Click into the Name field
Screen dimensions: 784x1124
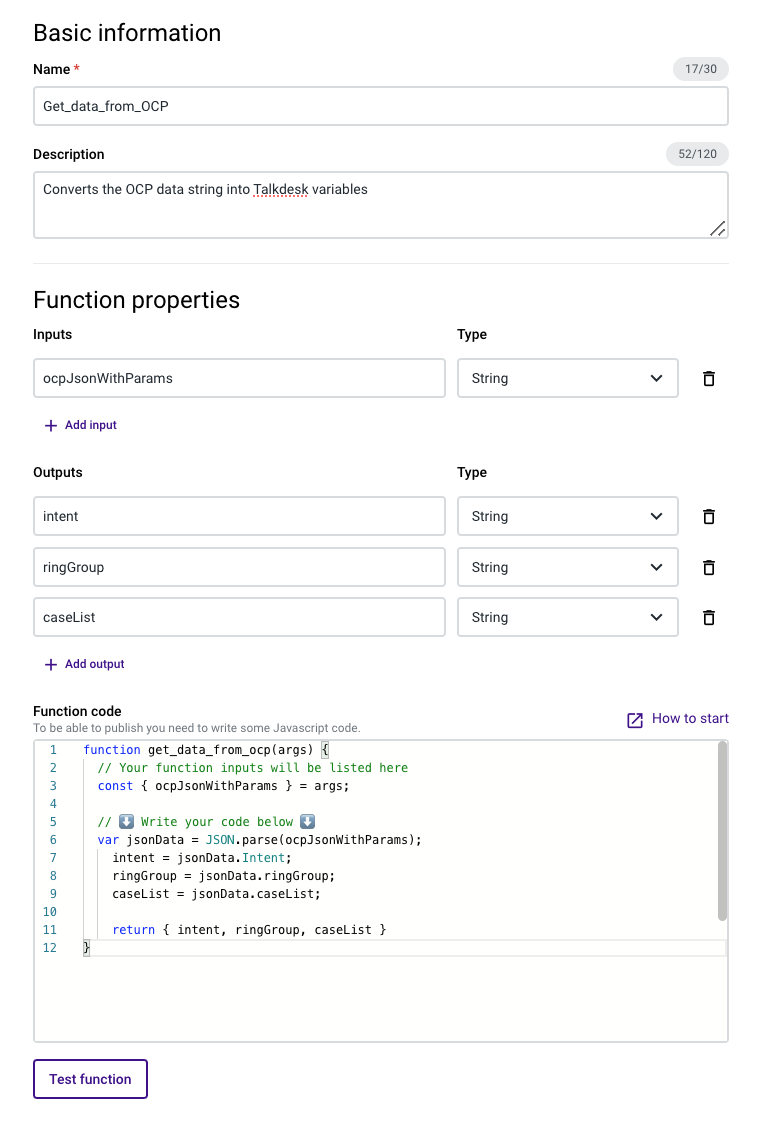[380, 106]
